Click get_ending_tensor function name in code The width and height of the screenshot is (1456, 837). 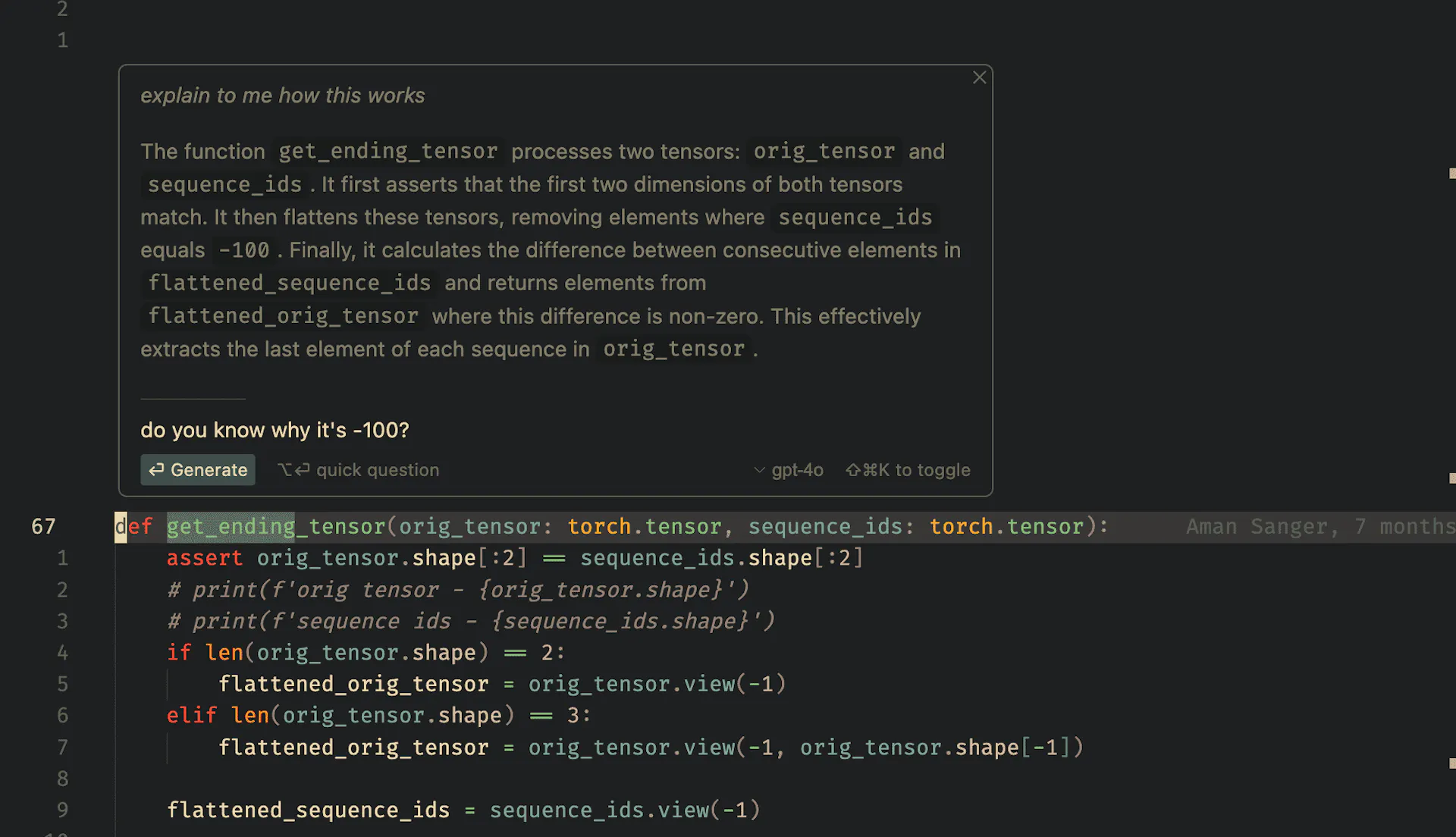coord(276,526)
